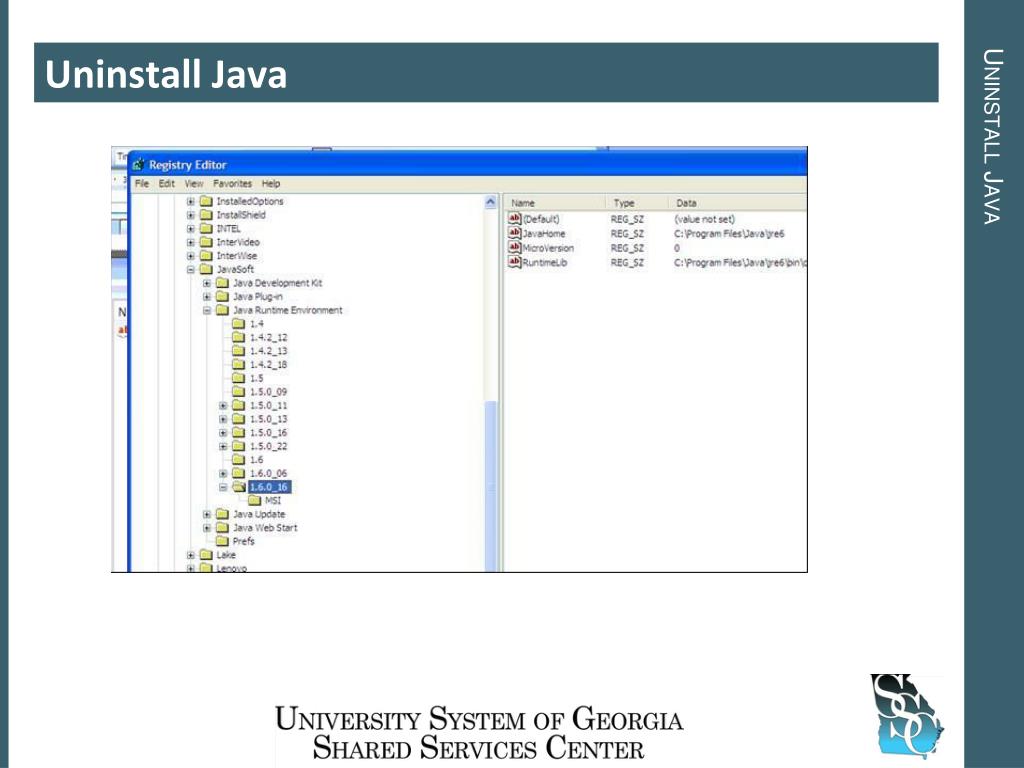Click the 1.6 key folder icon

[239, 460]
